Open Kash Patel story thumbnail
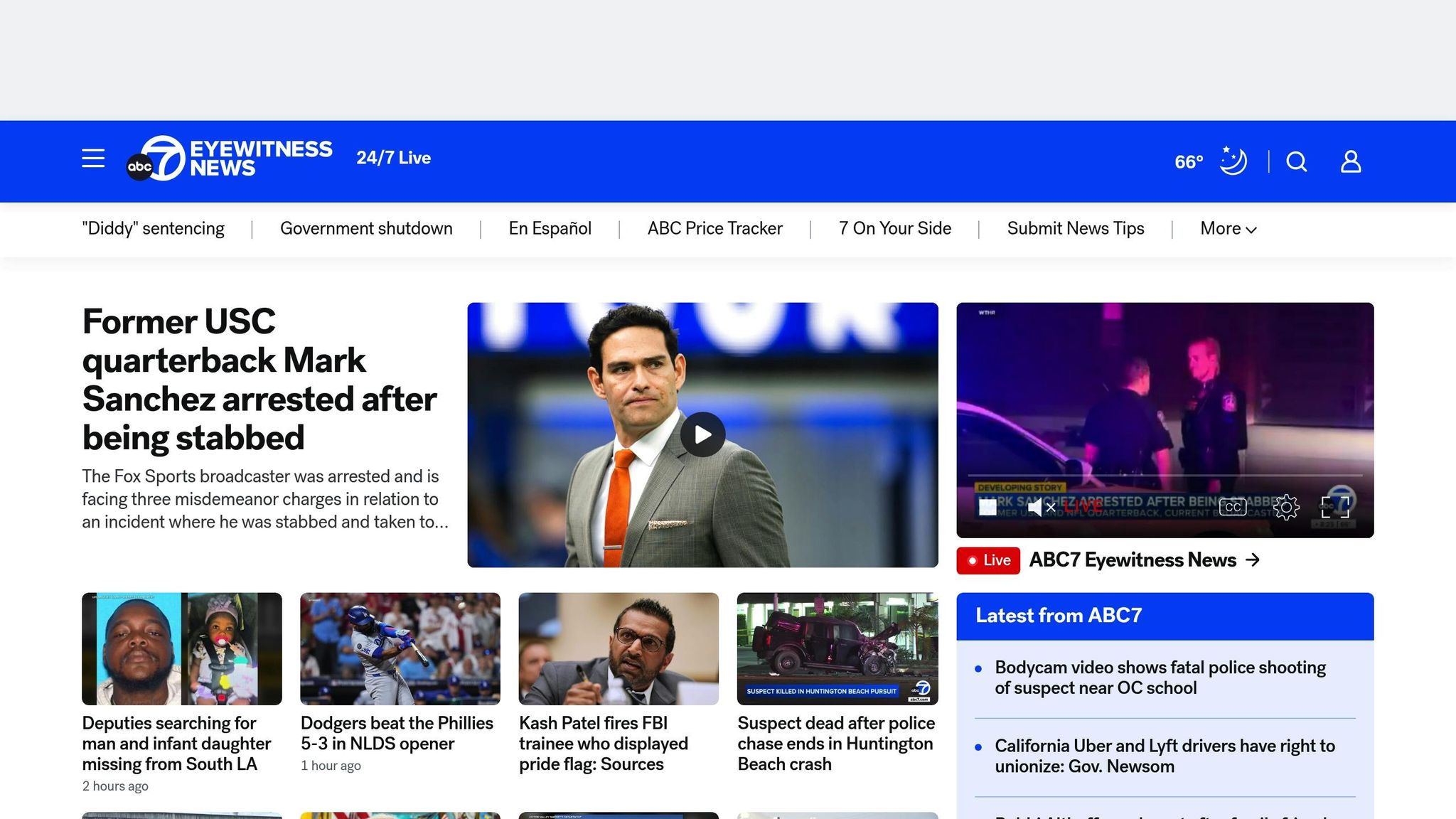The image size is (1456, 819). coord(619,649)
